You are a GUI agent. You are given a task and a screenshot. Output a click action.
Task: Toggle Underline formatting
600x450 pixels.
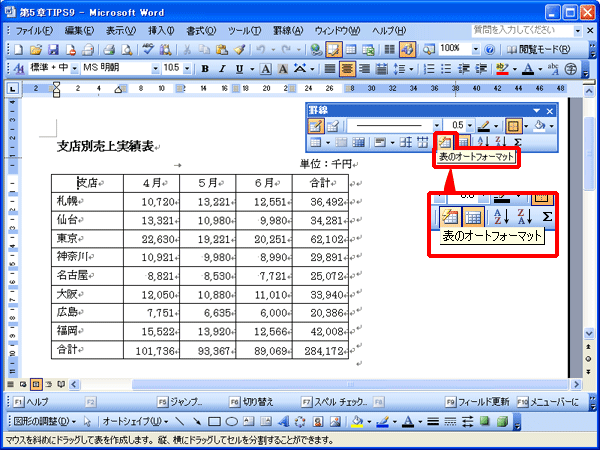pos(240,69)
